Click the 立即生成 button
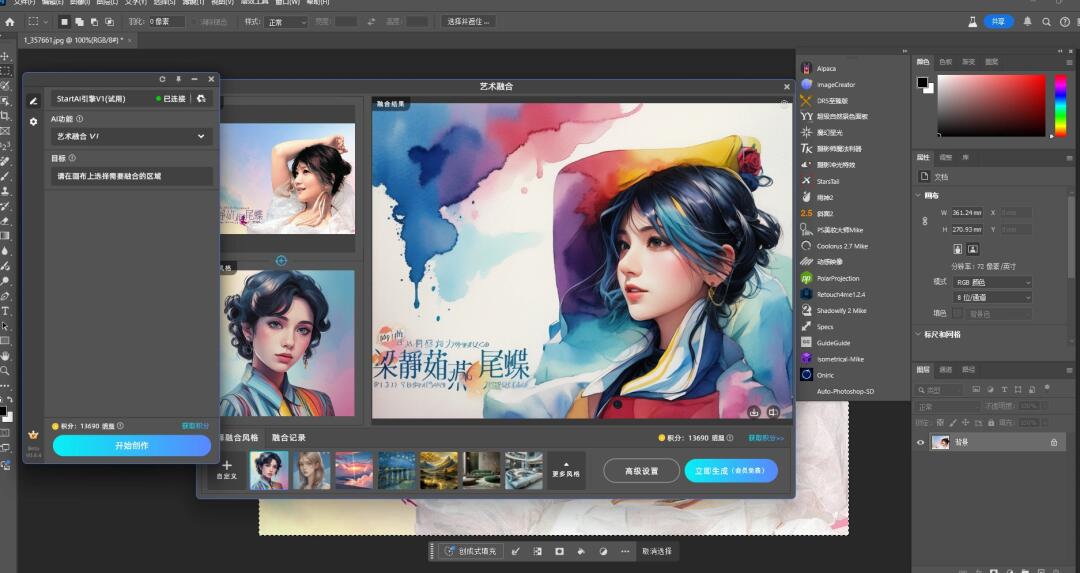Viewport: 1080px width, 573px height. coord(731,471)
